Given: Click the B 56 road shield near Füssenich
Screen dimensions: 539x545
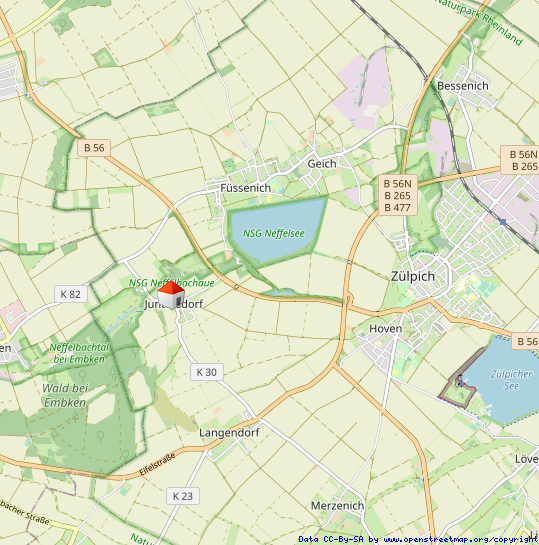Looking at the screenshot, I should tap(94, 148).
